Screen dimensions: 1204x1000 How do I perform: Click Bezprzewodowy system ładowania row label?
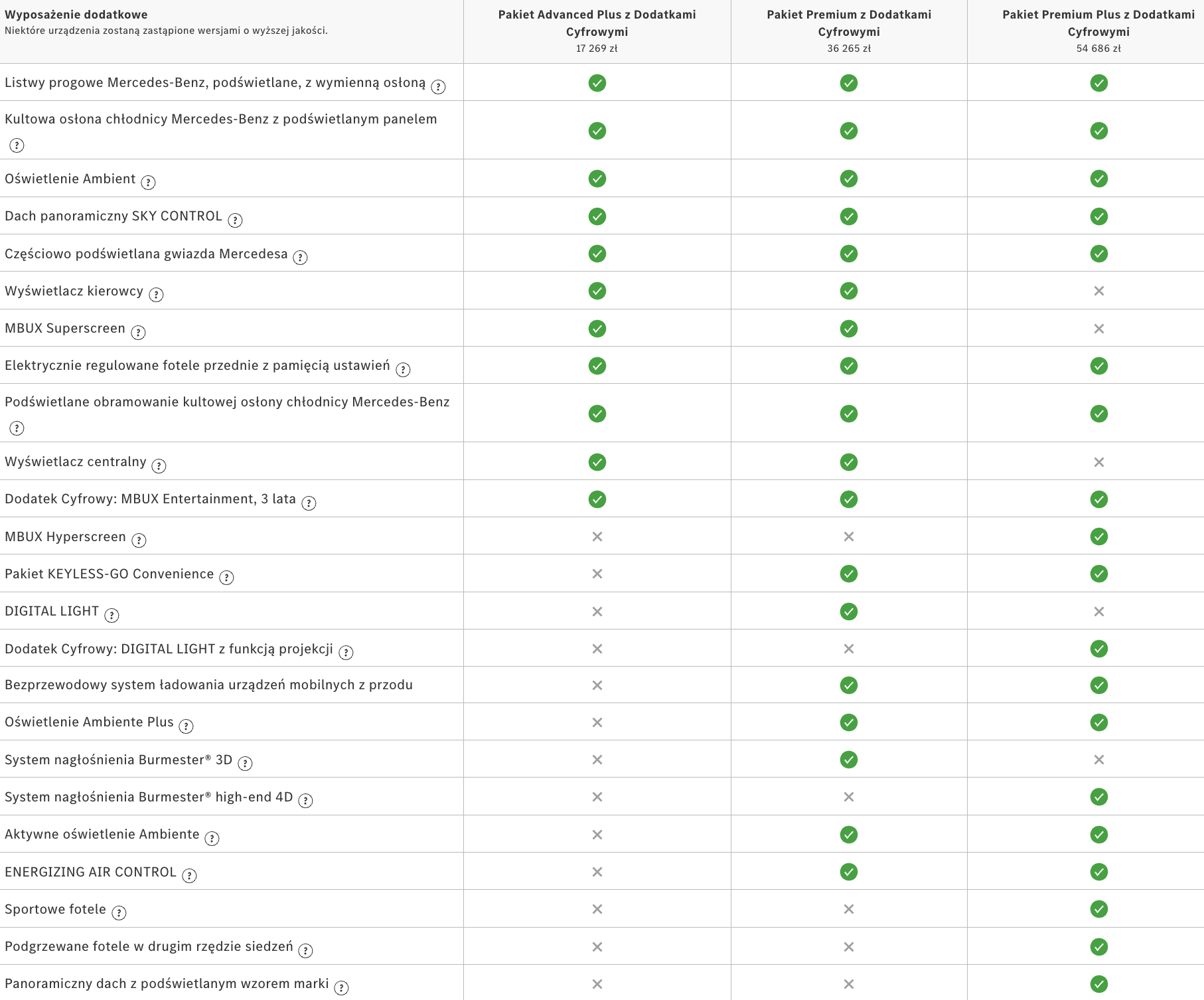point(208,685)
